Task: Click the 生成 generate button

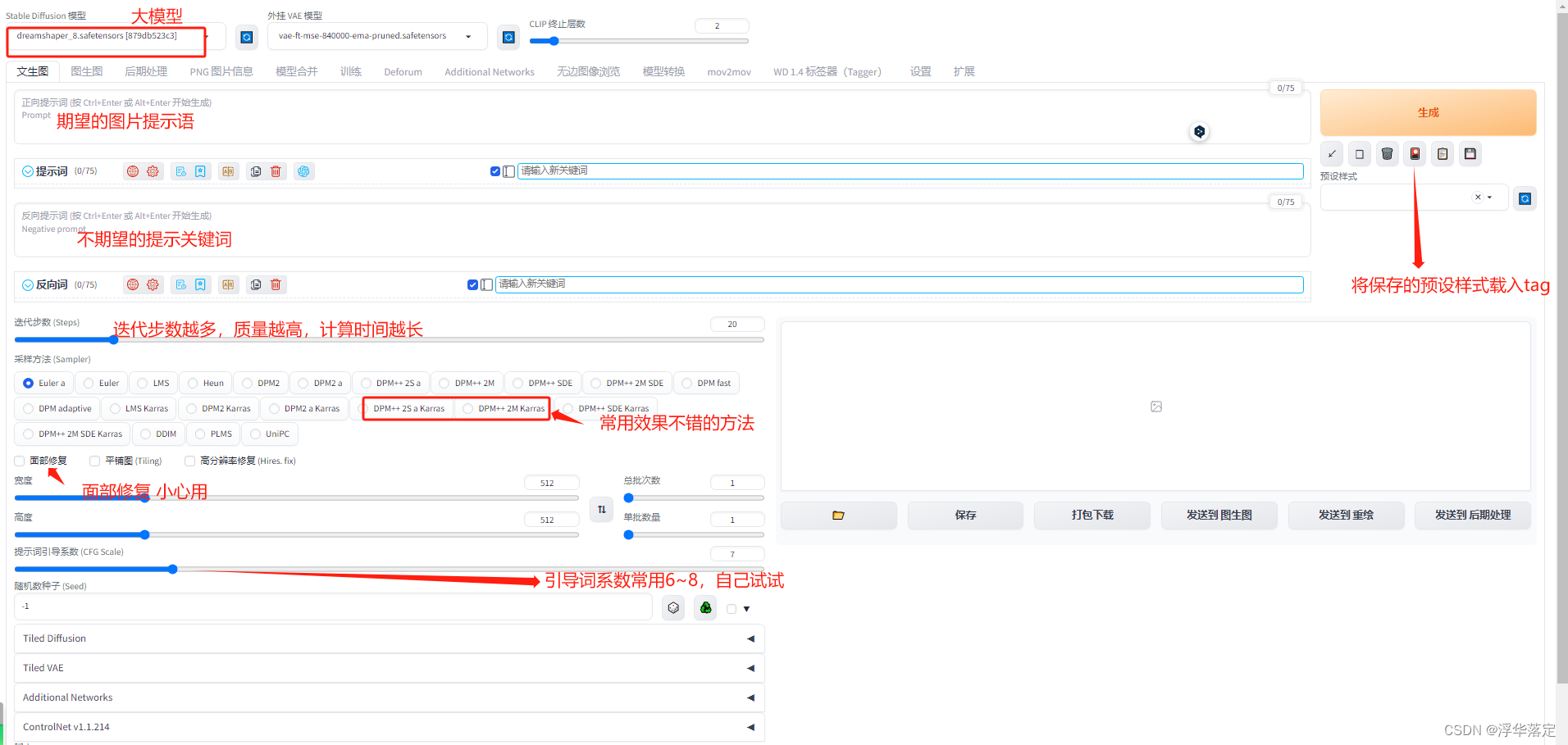Action: click(1428, 112)
